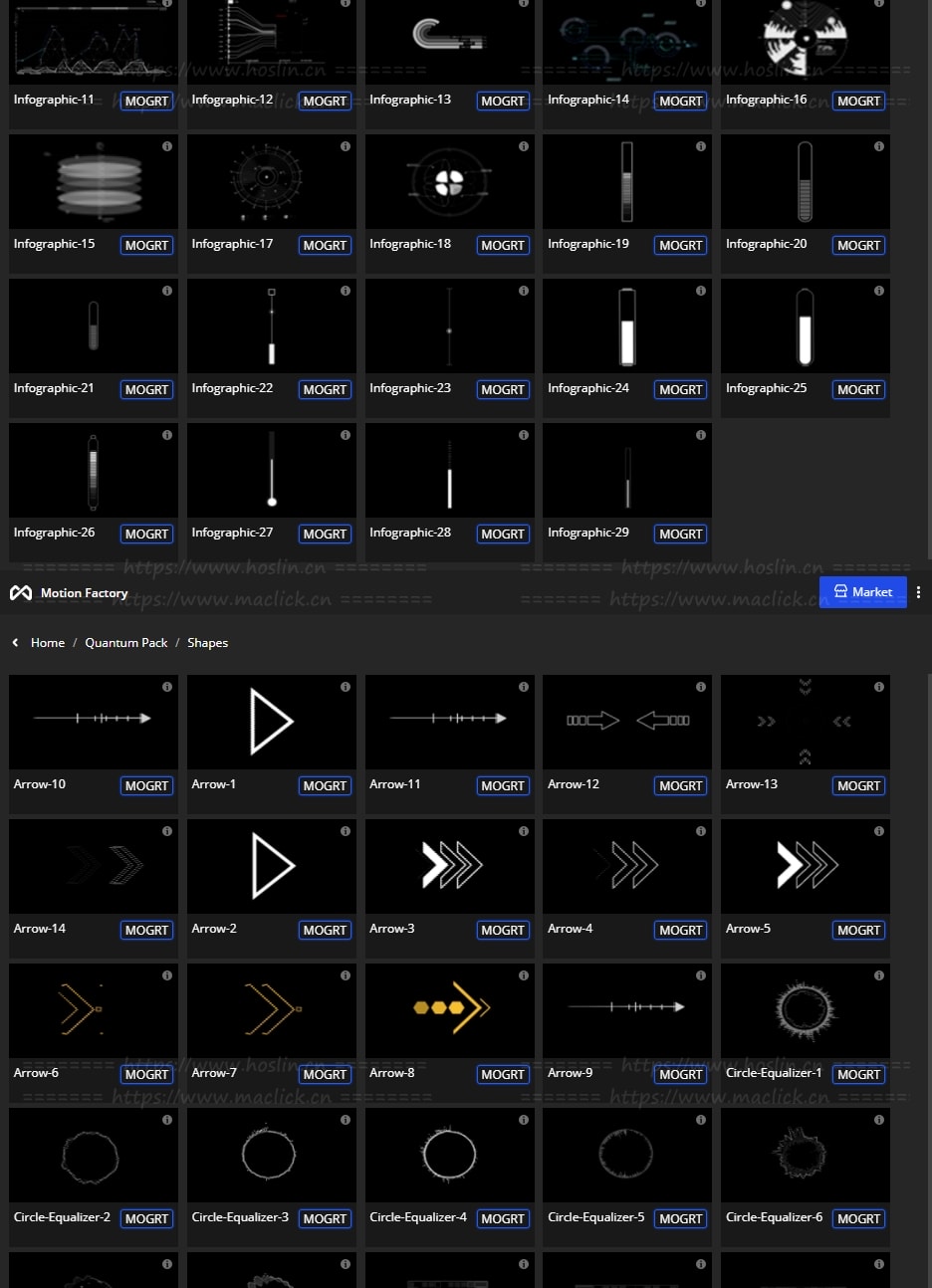
Task: Click the Infographic-23 label
Action: pos(410,388)
